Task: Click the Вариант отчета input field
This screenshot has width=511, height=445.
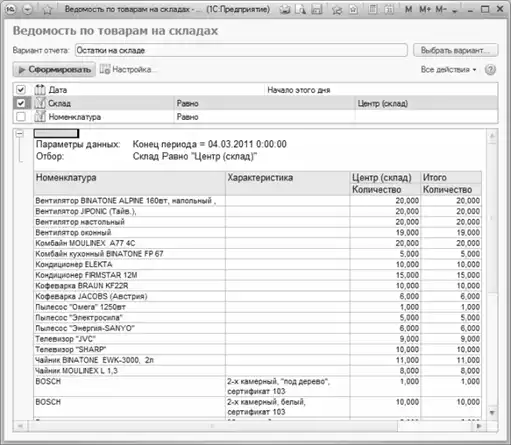Action: click(x=241, y=50)
